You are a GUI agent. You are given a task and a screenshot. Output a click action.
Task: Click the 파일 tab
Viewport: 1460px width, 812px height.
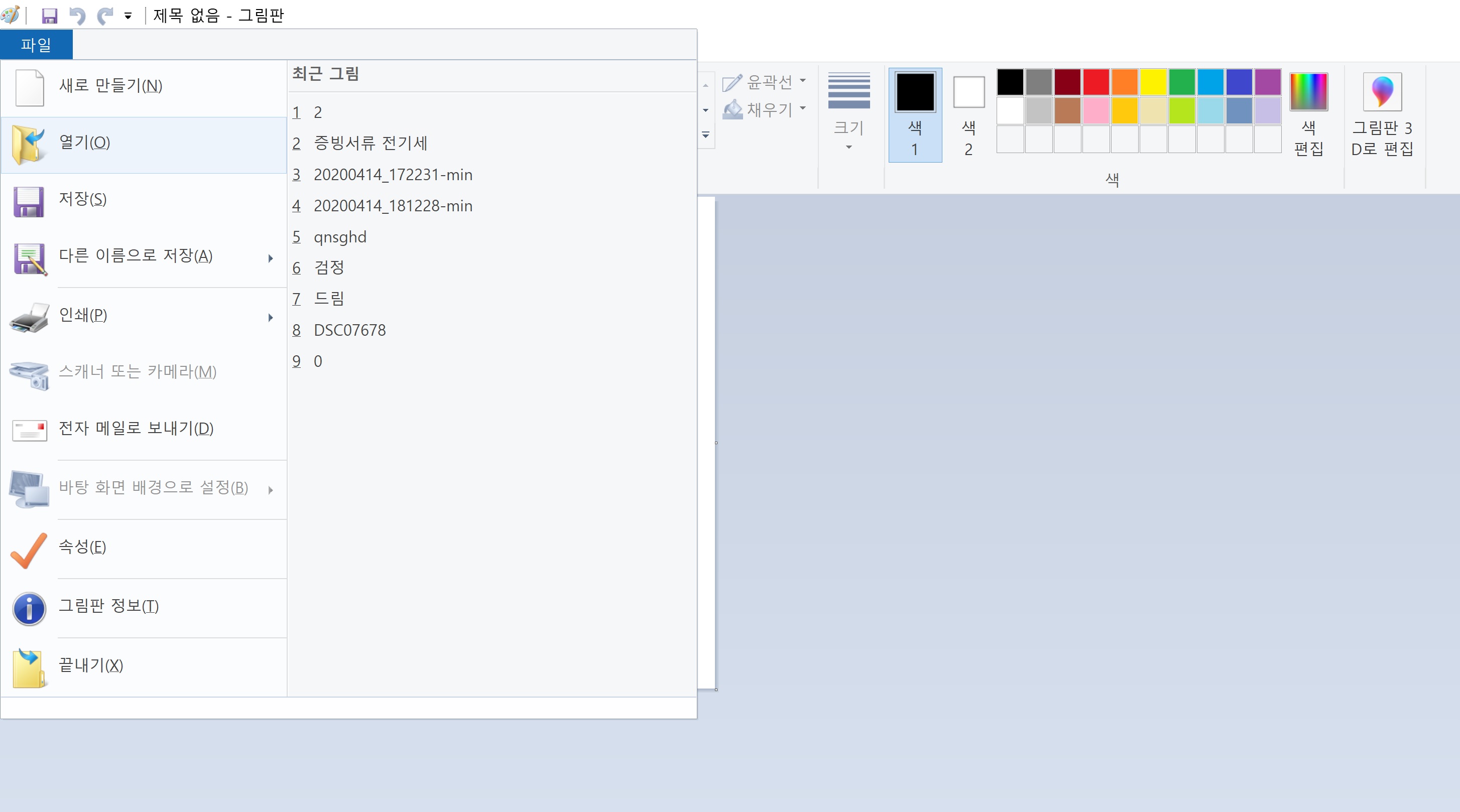(36, 44)
